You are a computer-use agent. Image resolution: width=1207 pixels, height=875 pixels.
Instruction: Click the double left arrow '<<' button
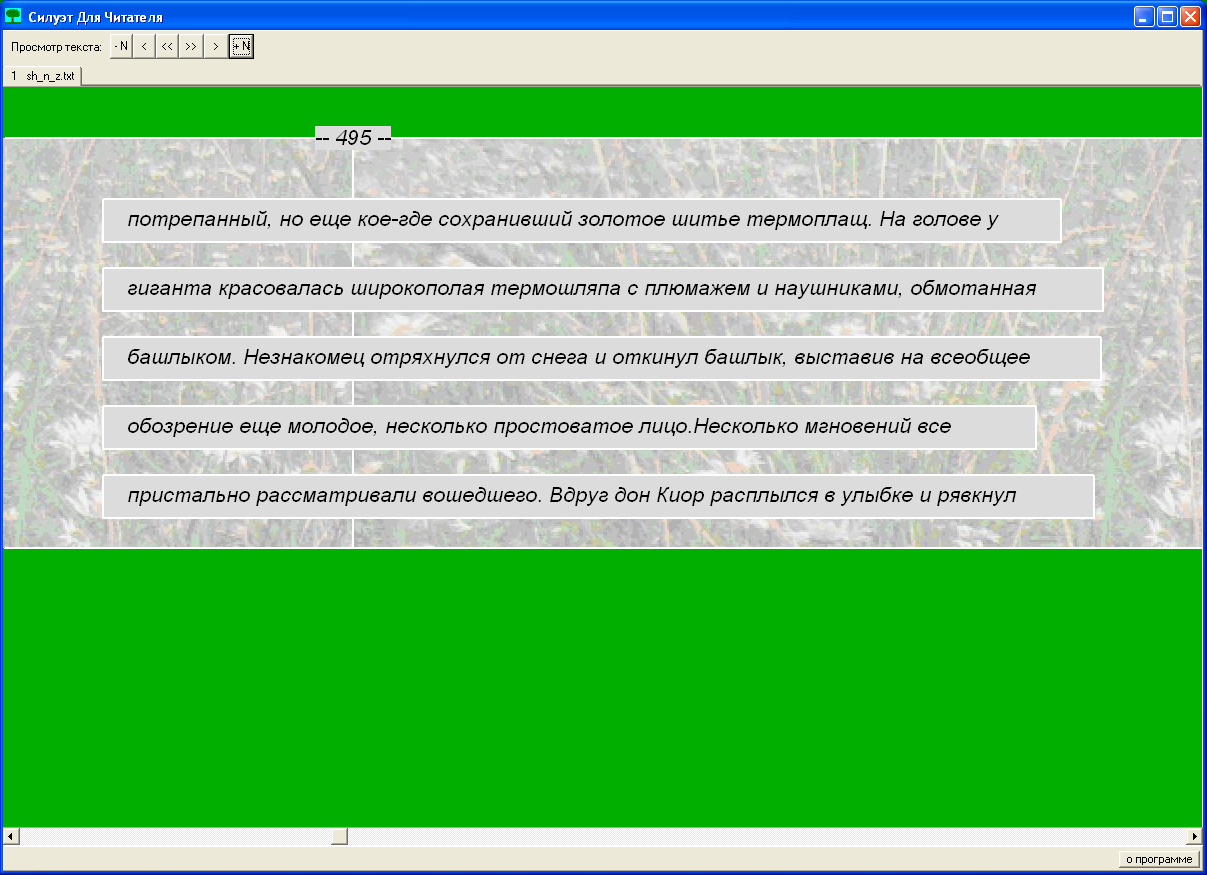168,46
